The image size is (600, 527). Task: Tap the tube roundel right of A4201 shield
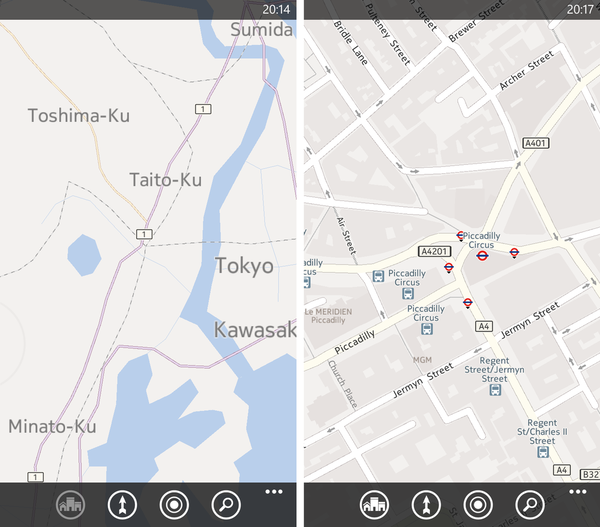pyautogui.click(x=449, y=267)
